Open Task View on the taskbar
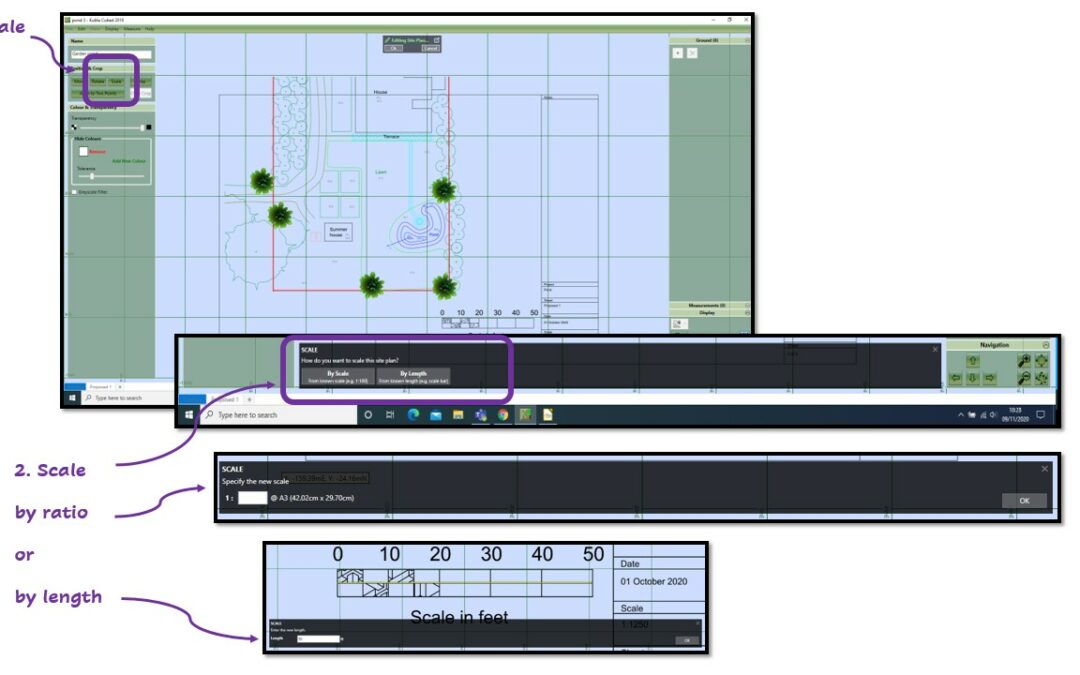The width and height of the screenshot is (1080, 675). coord(390,415)
